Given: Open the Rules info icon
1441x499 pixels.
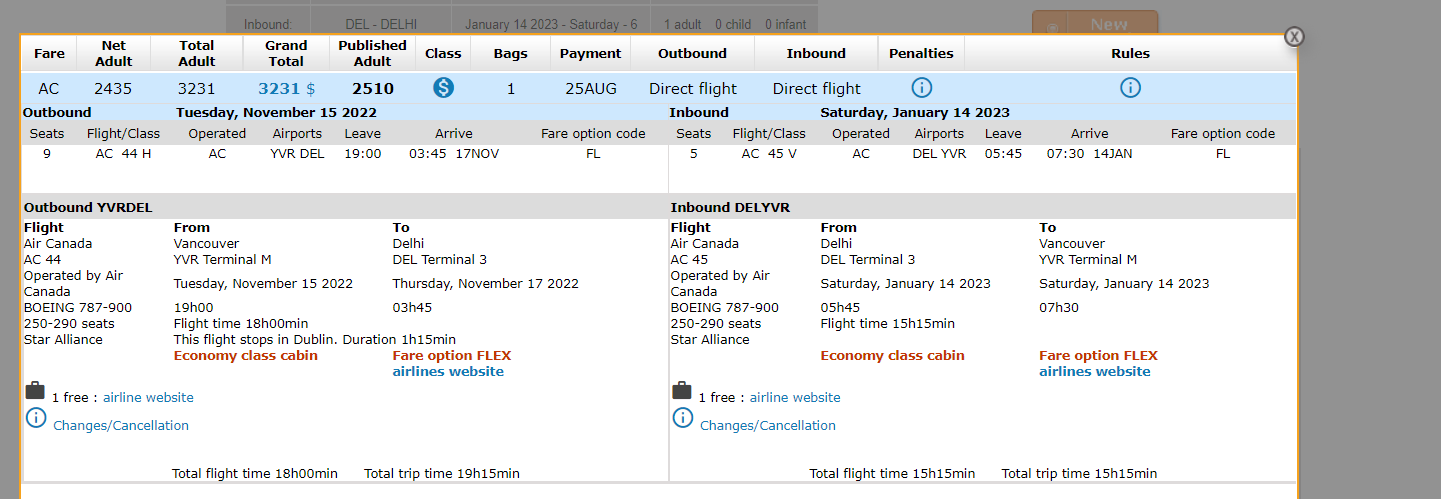Looking at the screenshot, I should point(1130,88).
